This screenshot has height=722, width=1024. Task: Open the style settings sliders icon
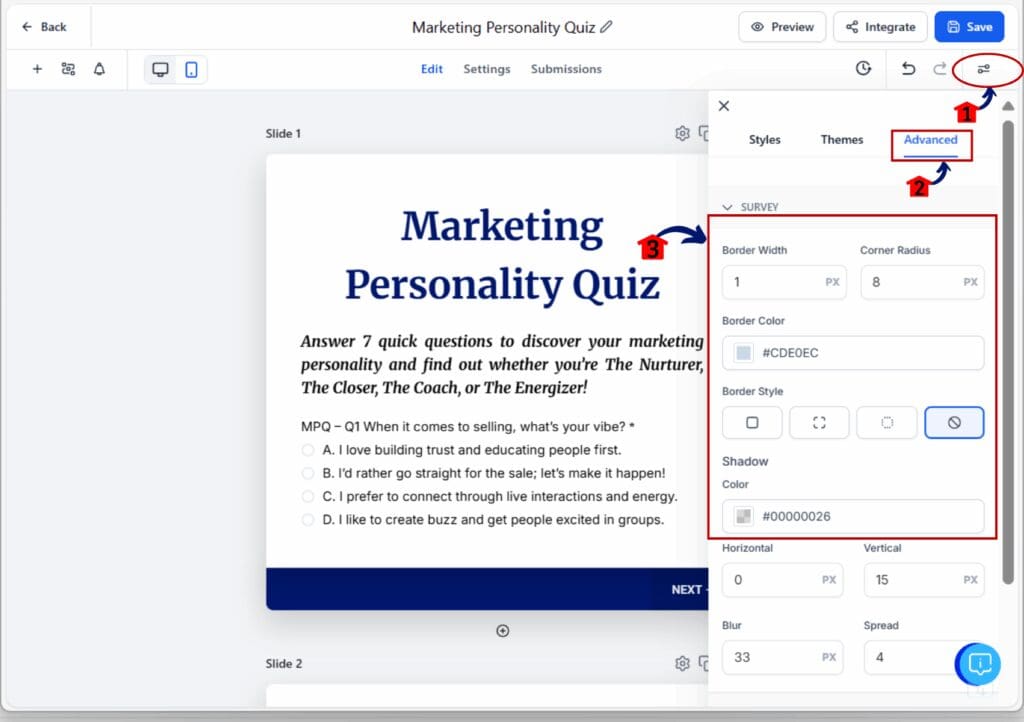(985, 69)
